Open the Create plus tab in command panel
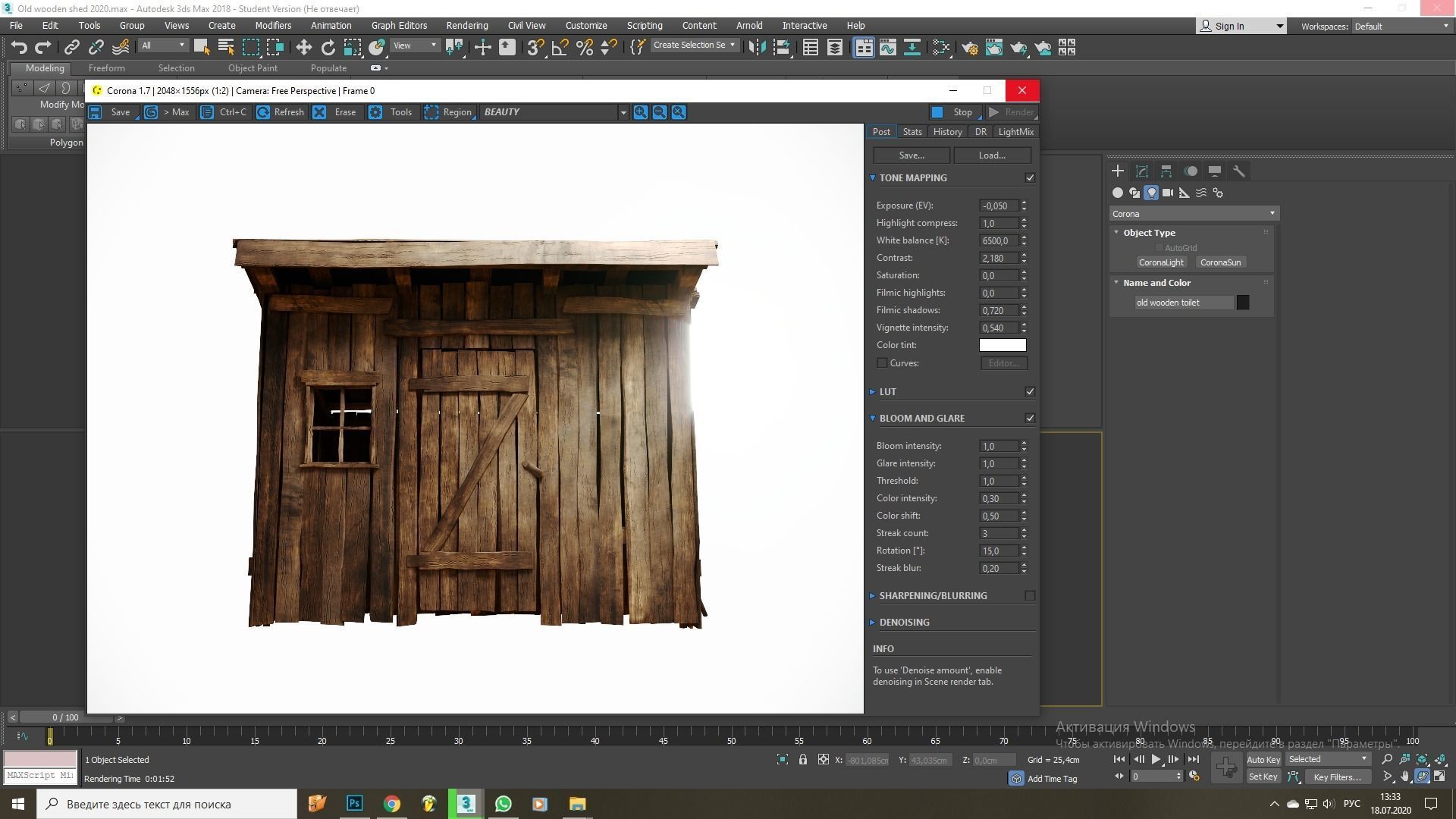This screenshot has height=819, width=1456. tap(1118, 171)
